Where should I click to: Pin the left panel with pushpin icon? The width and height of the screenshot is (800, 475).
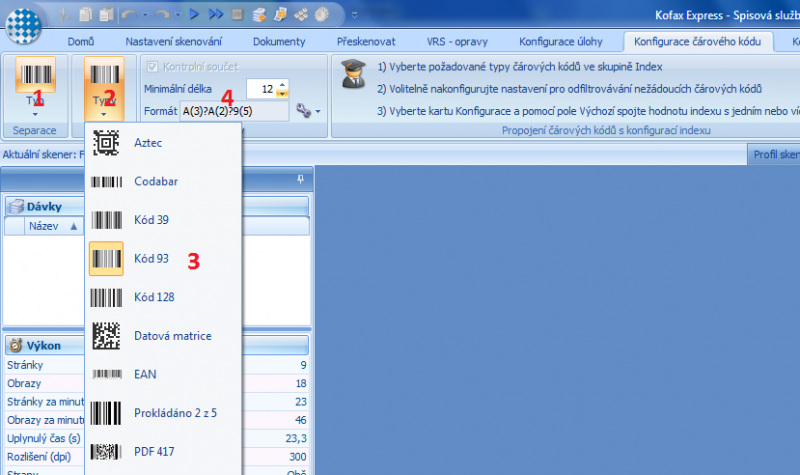(301, 179)
